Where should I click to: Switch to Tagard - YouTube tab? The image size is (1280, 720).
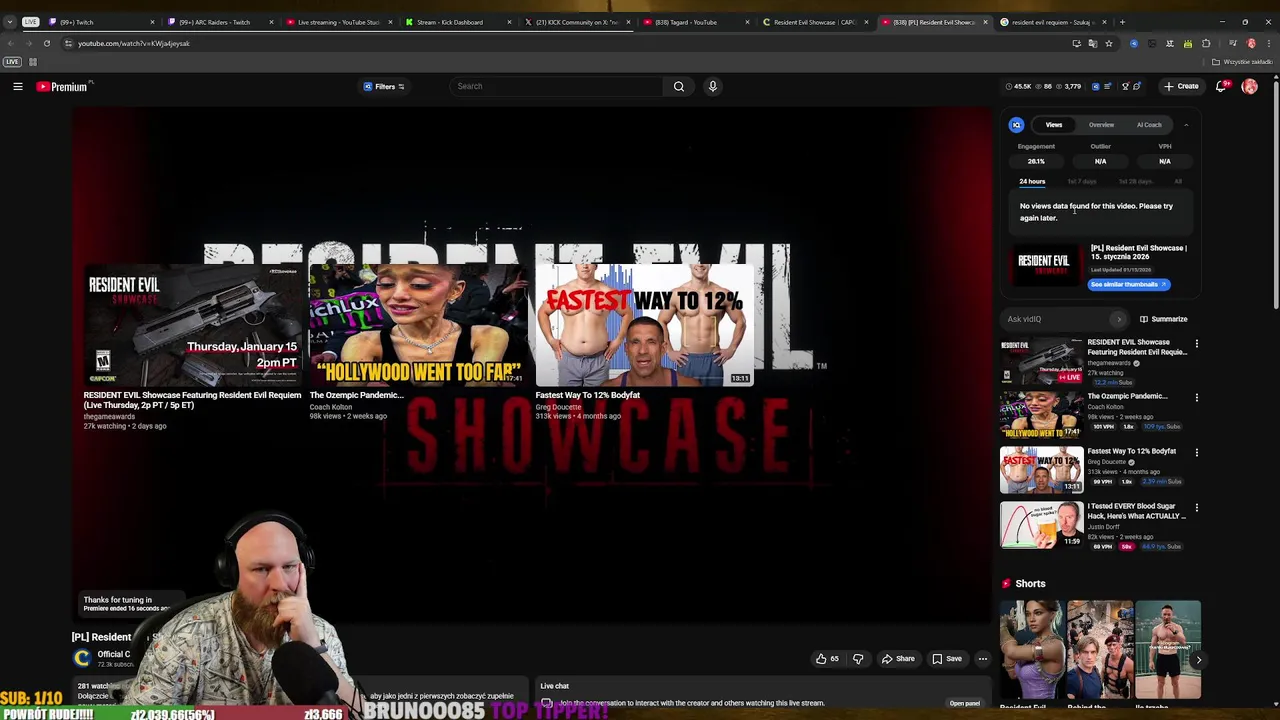tap(696, 22)
